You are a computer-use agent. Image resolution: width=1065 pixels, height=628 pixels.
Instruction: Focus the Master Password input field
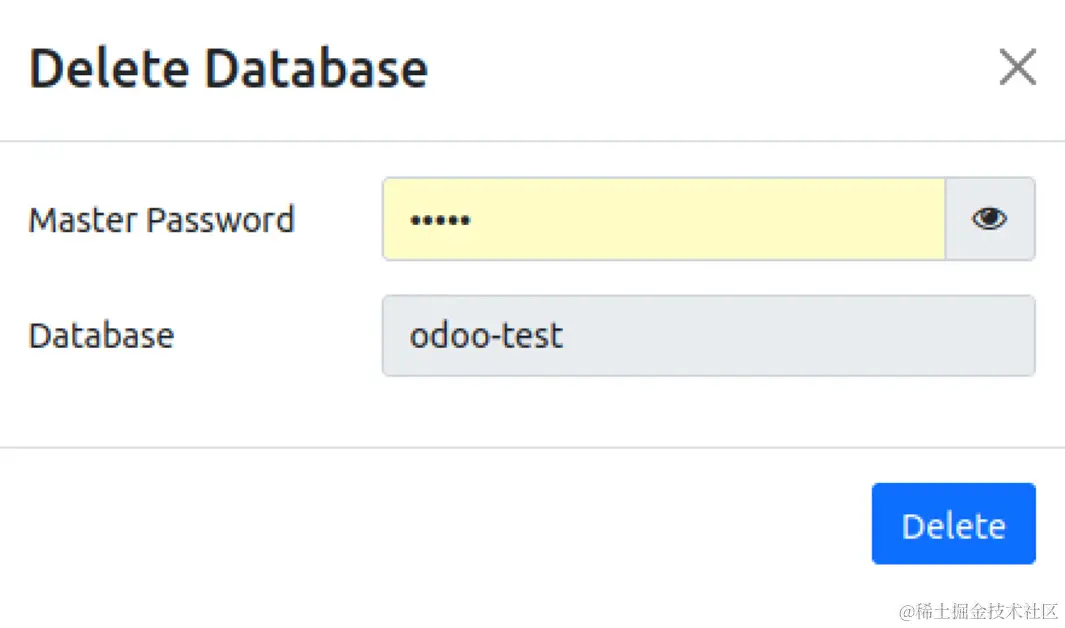663,219
